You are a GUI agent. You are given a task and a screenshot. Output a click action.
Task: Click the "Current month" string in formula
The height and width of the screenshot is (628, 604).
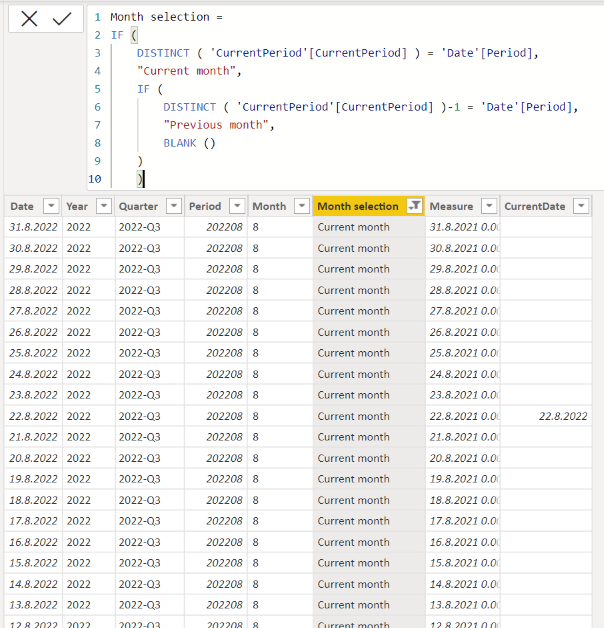pos(186,71)
